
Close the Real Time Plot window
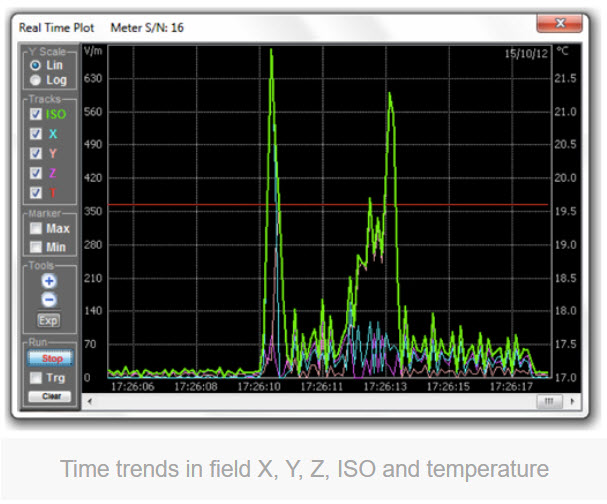click(x=559, y=23)
